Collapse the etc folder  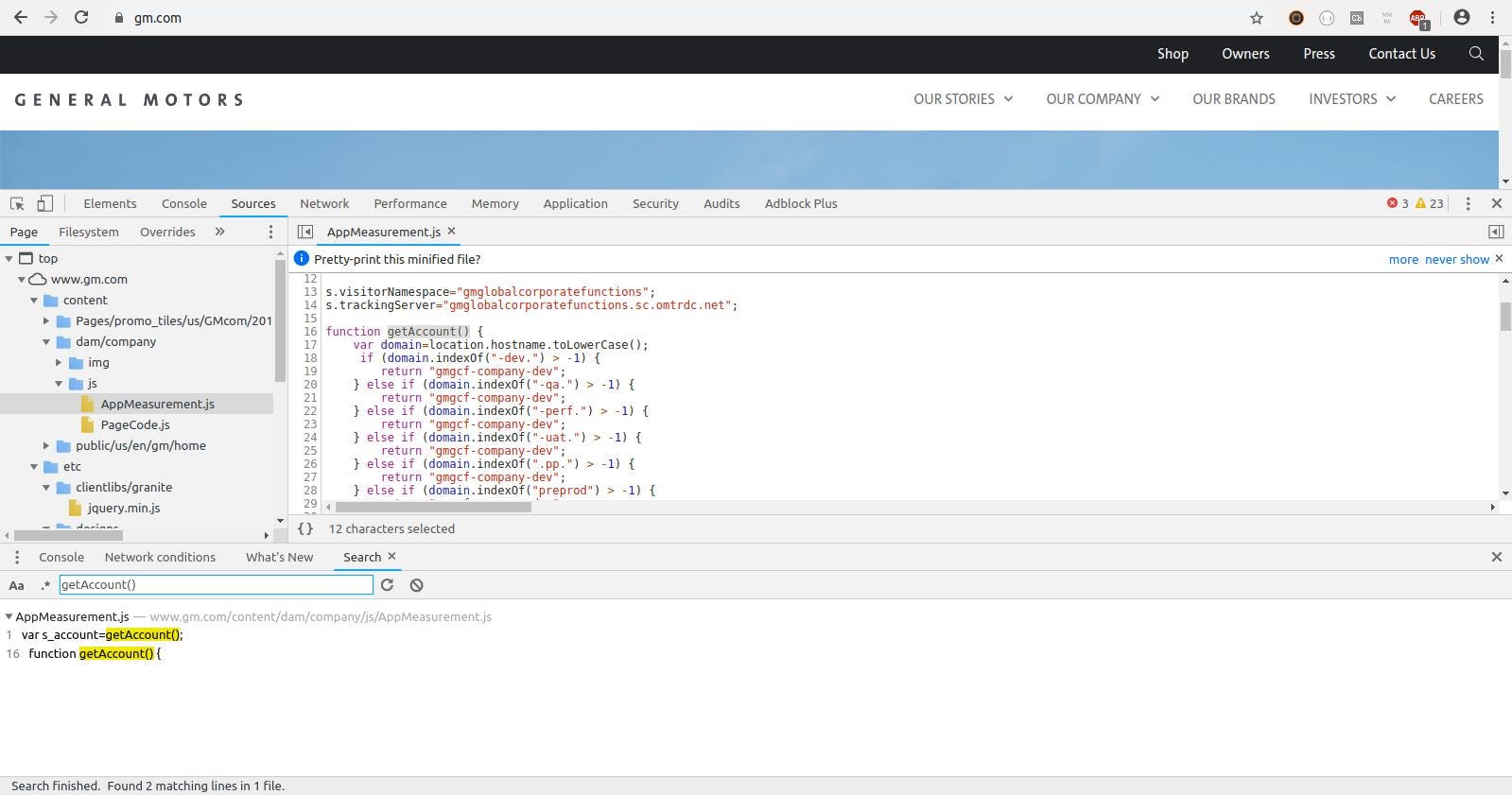point(33,466)
